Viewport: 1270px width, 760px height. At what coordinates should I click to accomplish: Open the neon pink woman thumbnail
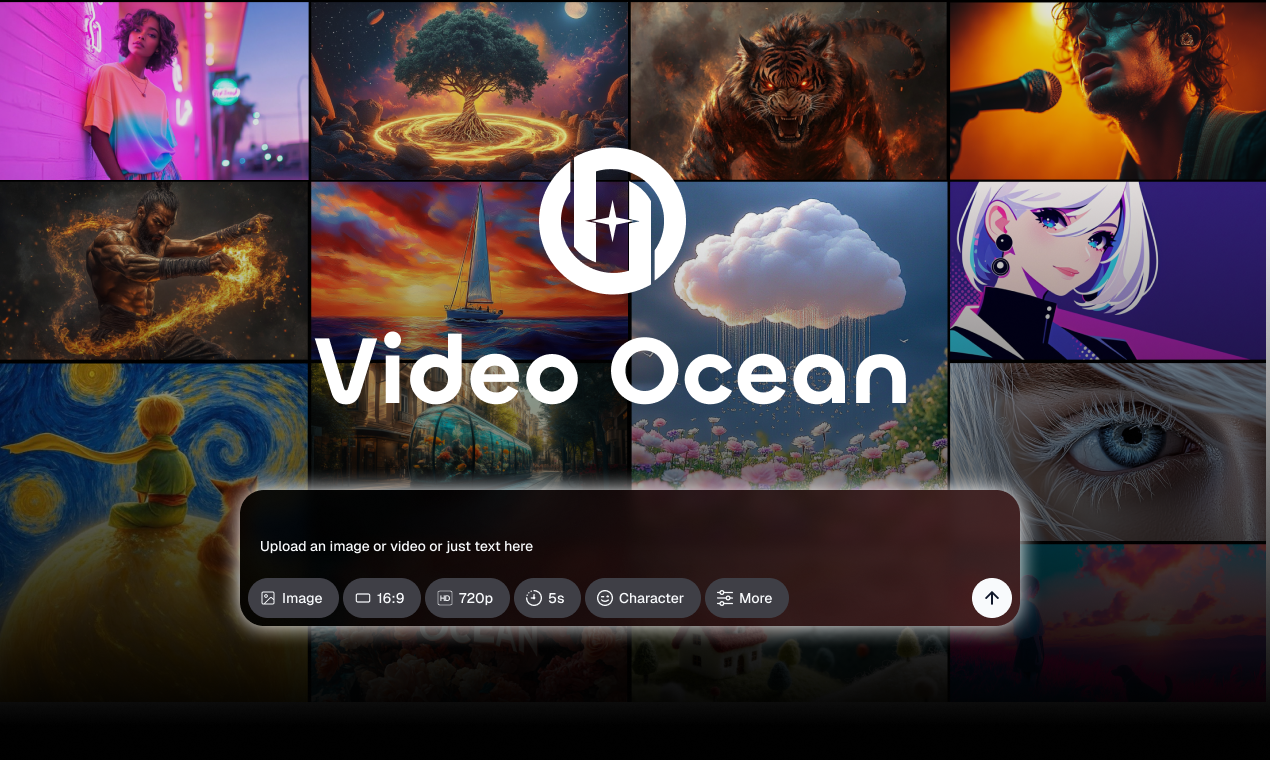click(154, 90)
